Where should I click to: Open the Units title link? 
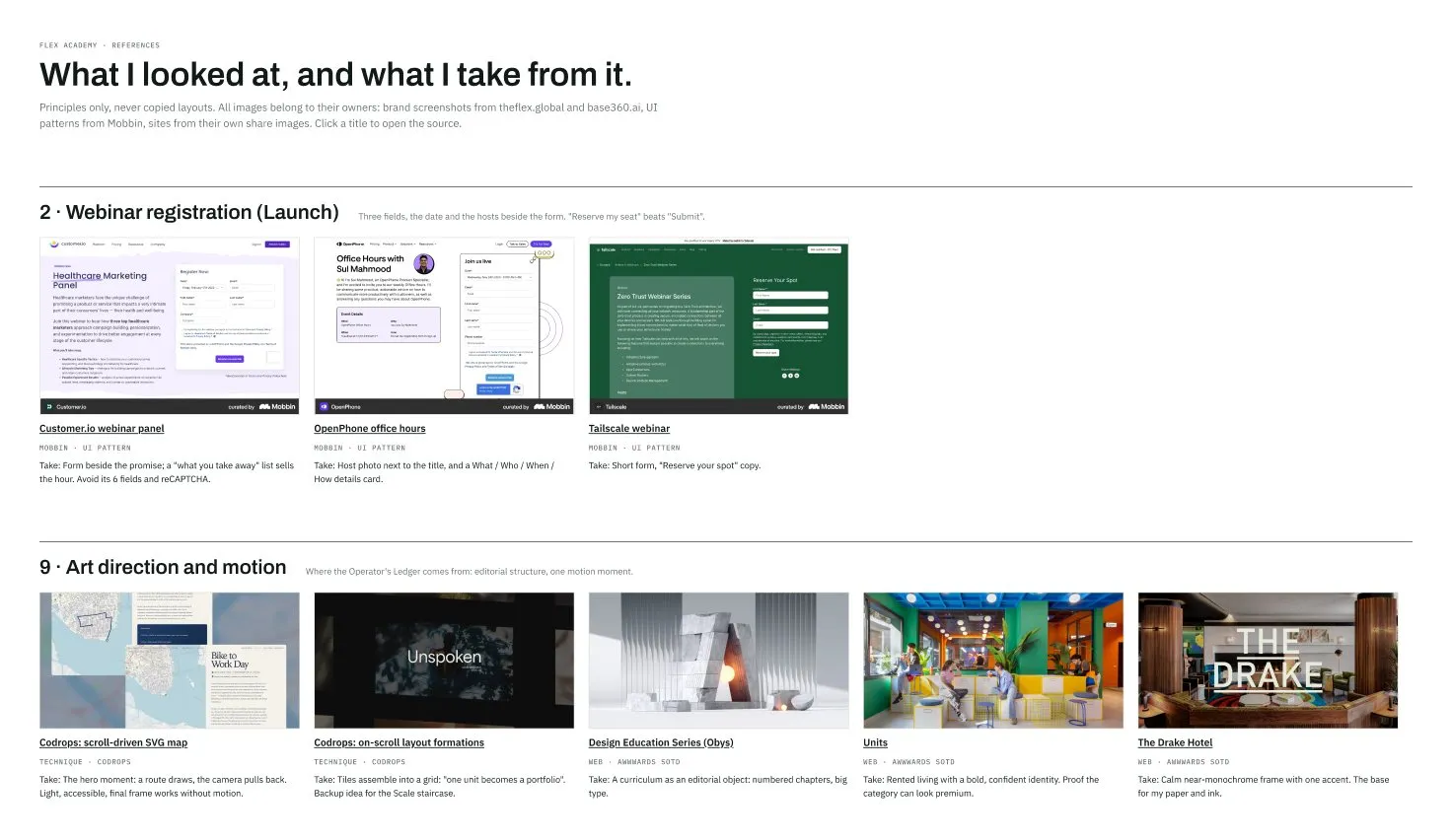pos(875,743)
